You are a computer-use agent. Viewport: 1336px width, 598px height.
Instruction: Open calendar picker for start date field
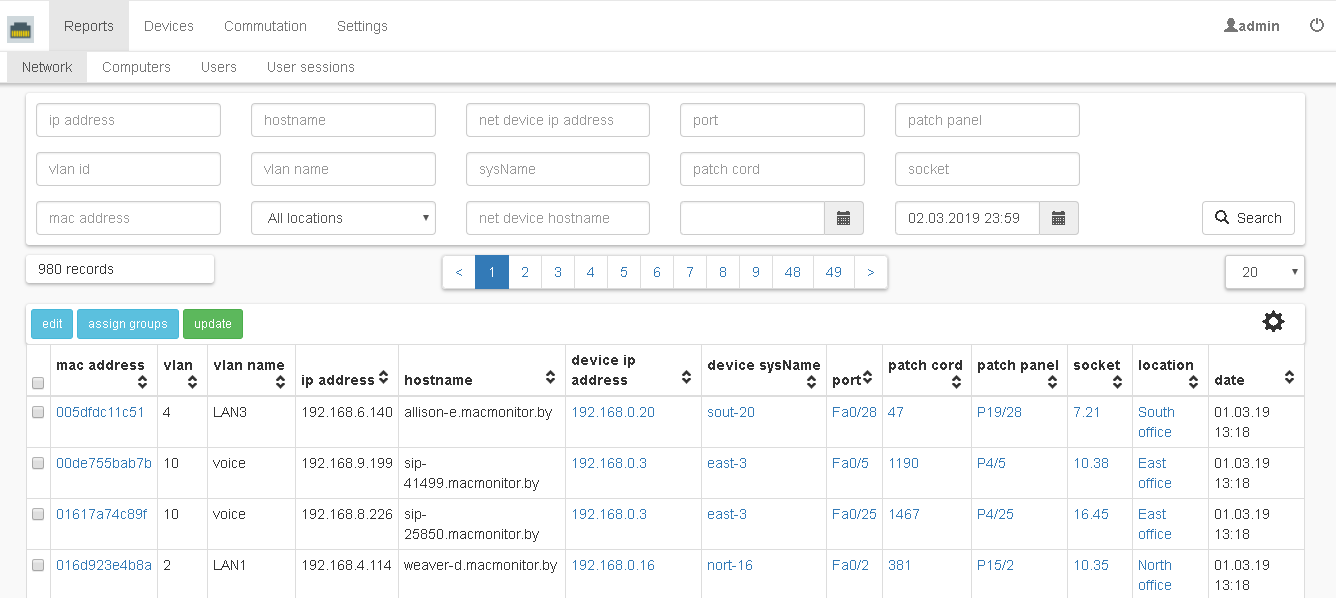[x=843, y=218]
